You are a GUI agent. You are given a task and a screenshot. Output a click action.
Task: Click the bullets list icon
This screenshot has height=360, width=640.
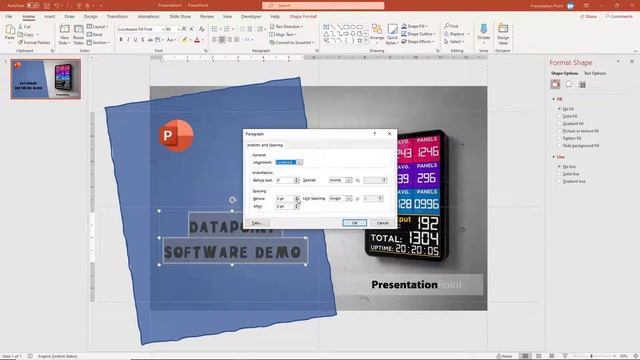click(x=214, y=29)
